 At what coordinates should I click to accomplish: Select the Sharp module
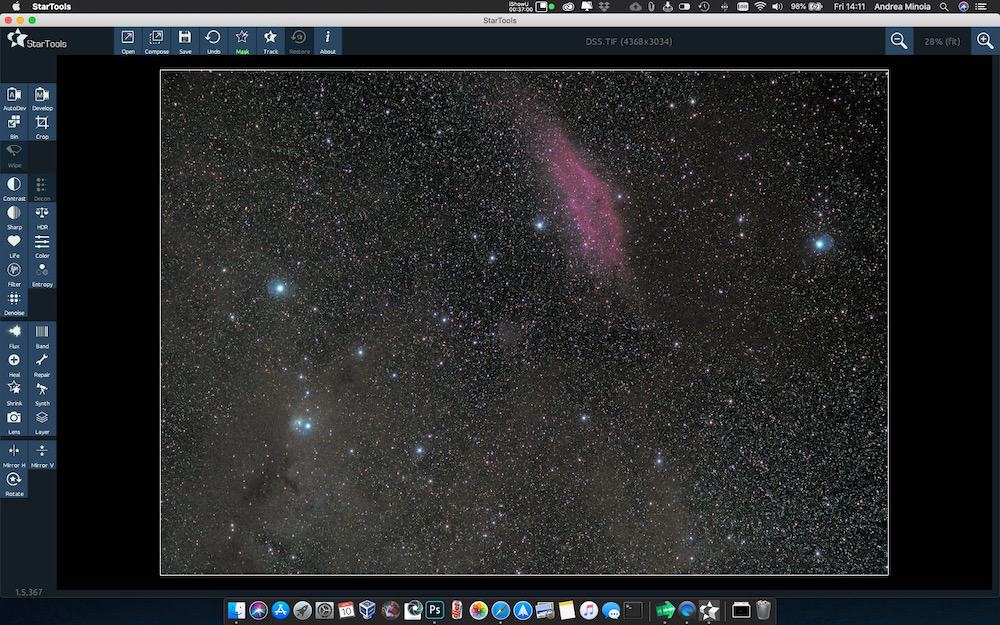tap(14, 218)
